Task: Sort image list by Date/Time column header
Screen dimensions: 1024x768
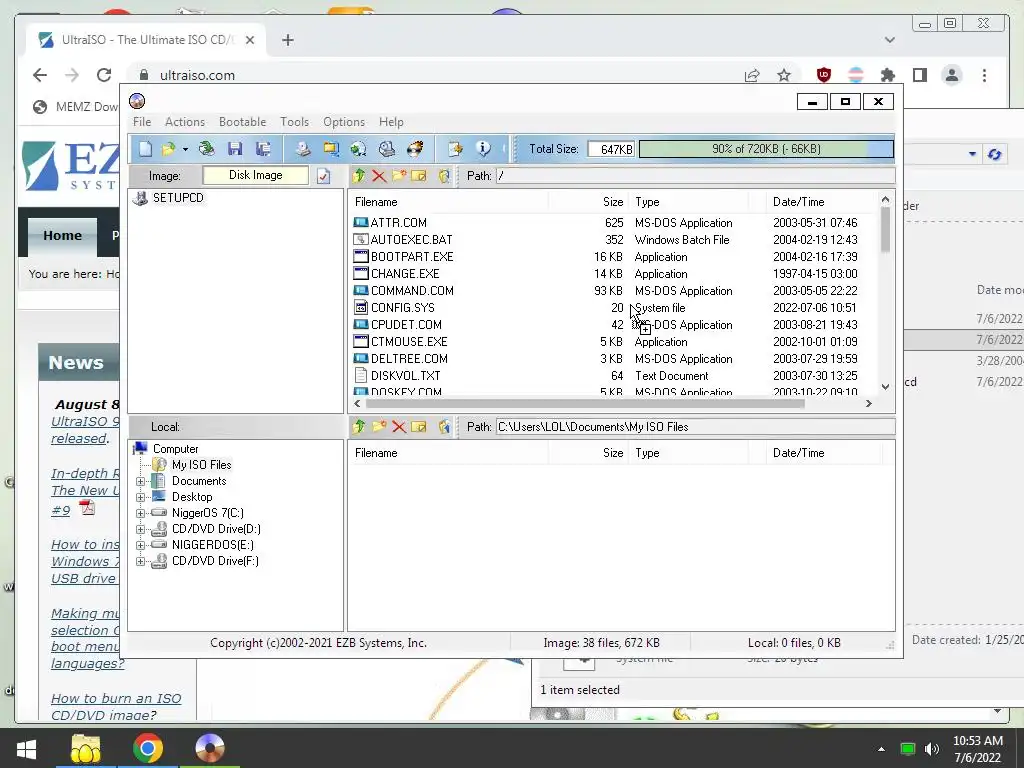Action: 822,202
